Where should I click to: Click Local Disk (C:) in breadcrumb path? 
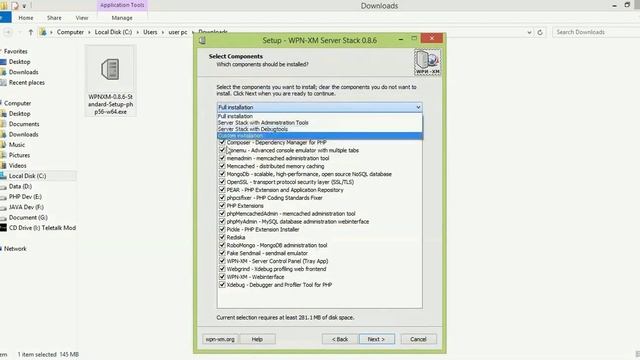(x=113, y=32)
